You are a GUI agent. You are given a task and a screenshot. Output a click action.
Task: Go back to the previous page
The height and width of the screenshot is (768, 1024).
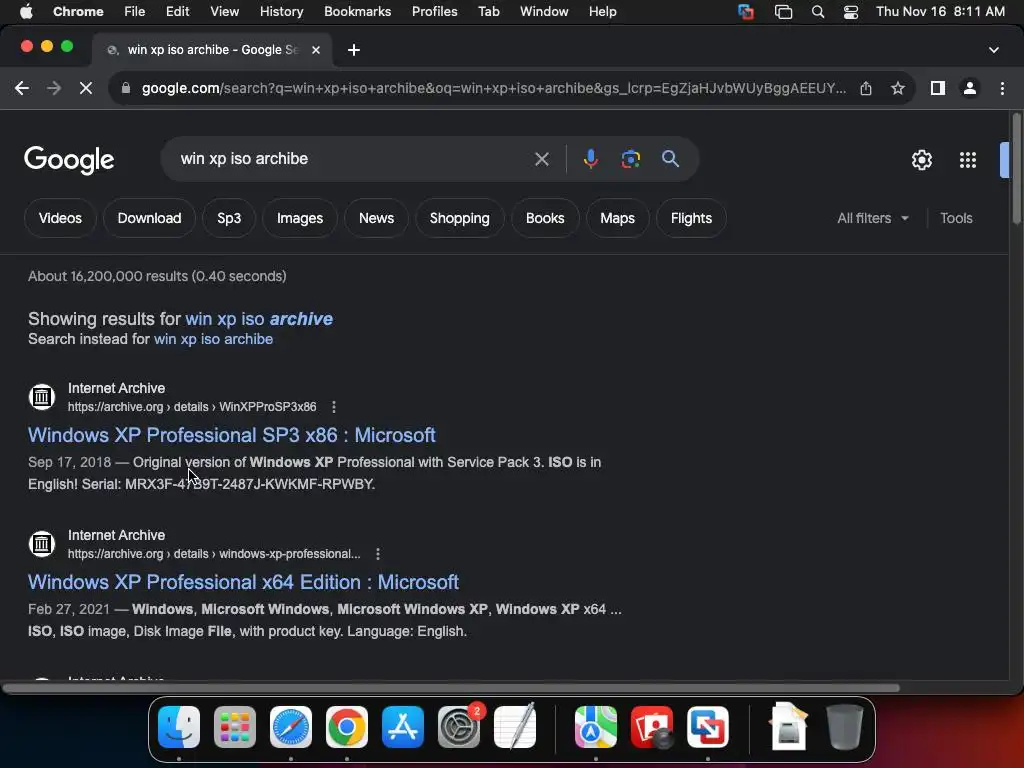pos(22,88)
